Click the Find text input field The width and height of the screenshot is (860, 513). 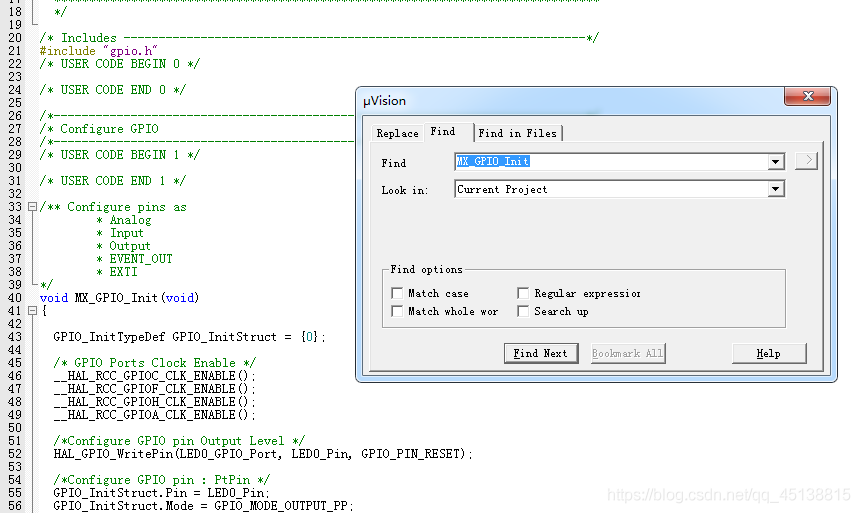610,162
